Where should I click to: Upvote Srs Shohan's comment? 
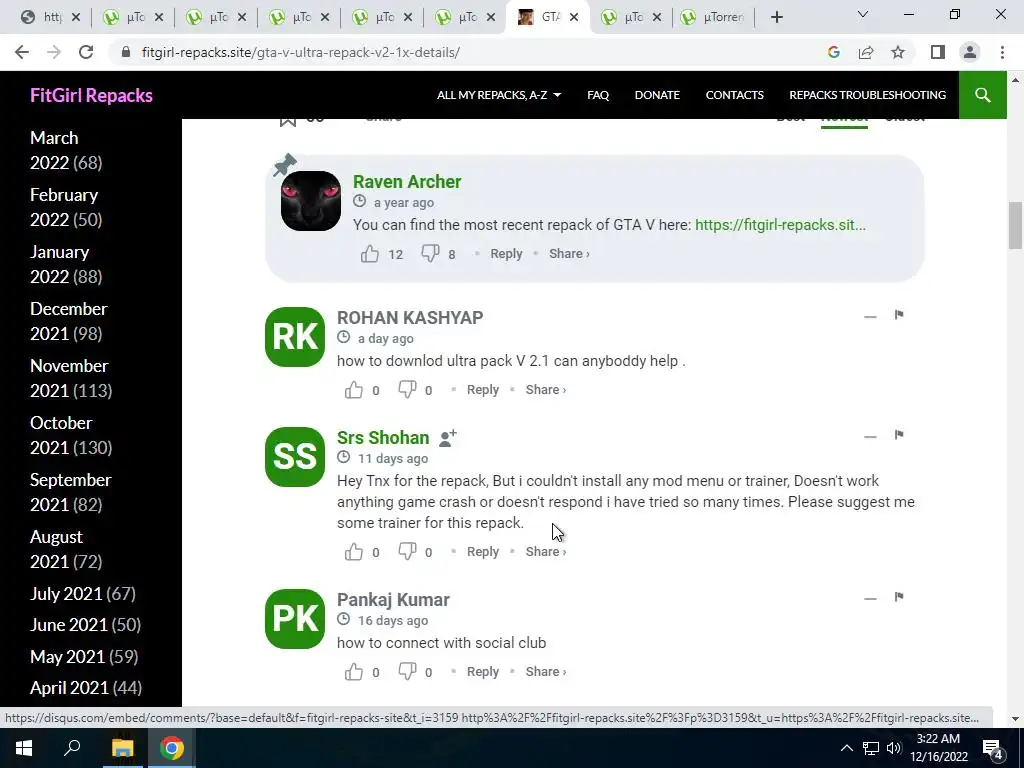click(353, 552)
